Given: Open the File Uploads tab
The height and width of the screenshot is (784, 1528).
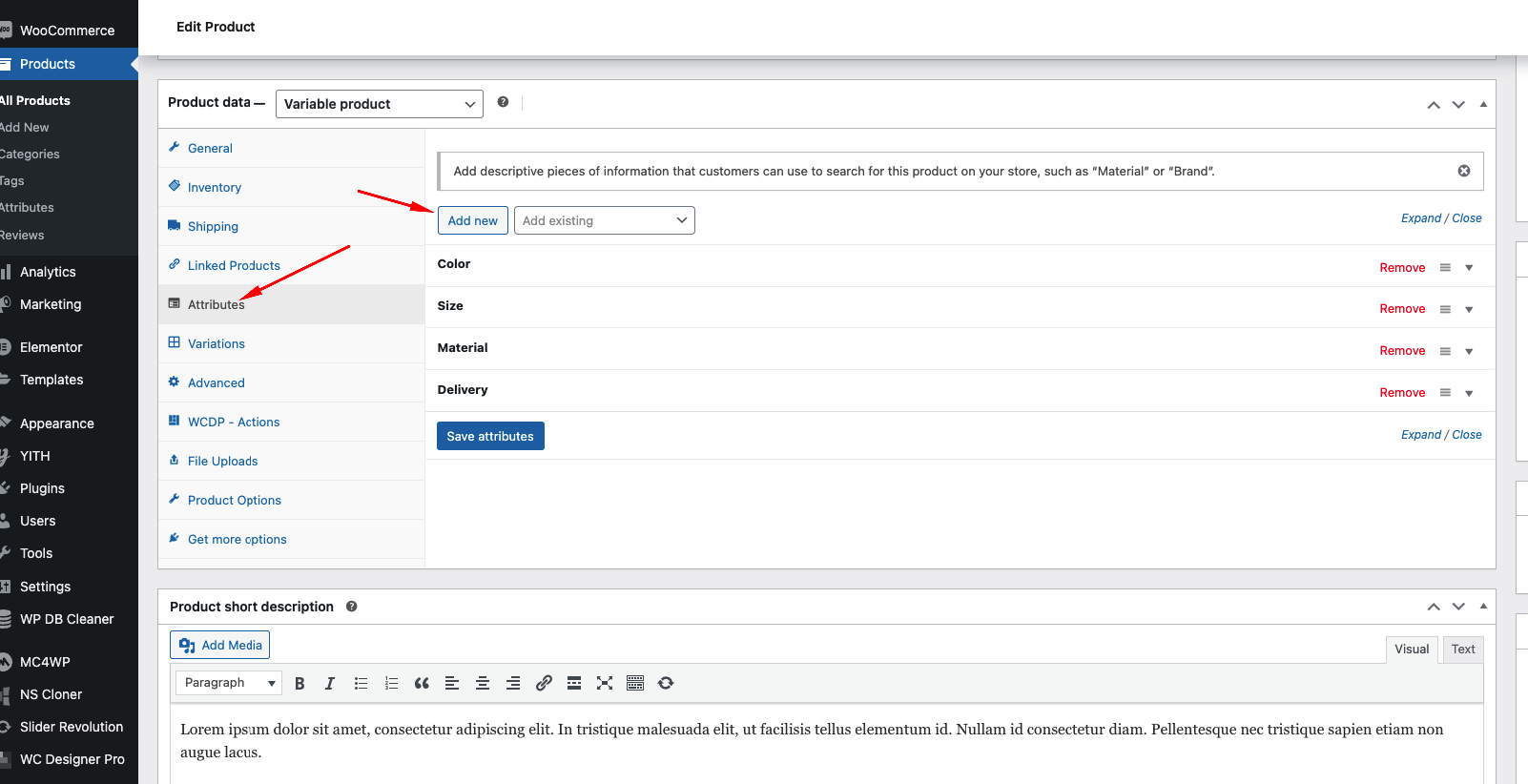Looking at the screenshot, I should pos(291,461).
